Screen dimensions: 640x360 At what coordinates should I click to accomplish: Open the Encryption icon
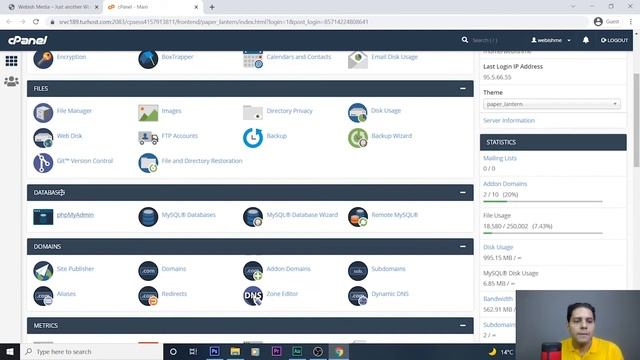coord(43,60)
